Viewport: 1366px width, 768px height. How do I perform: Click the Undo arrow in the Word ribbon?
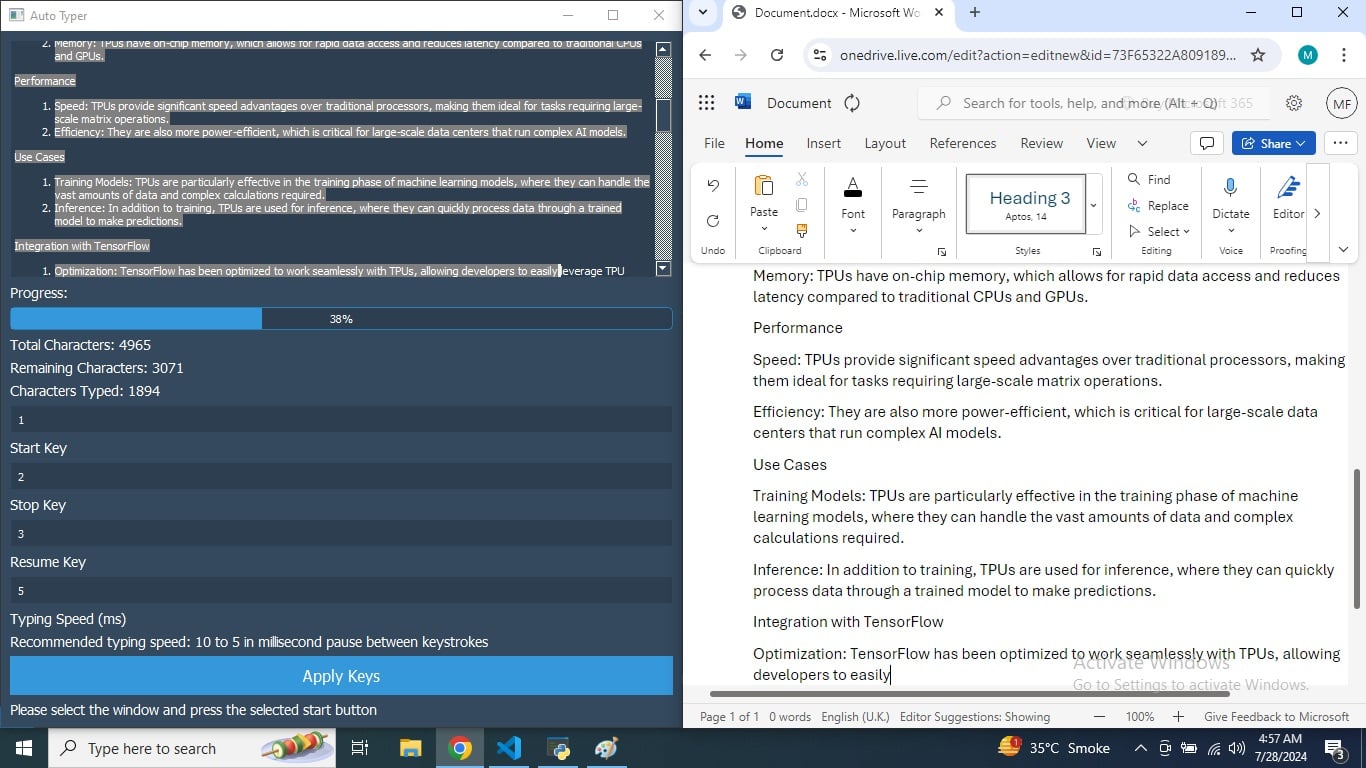713,186
